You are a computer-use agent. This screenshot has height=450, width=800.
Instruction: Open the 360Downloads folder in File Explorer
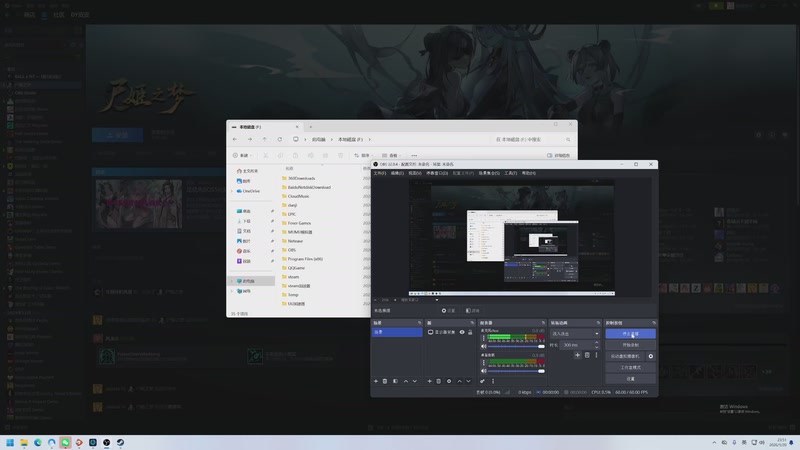tap(301, 178)
